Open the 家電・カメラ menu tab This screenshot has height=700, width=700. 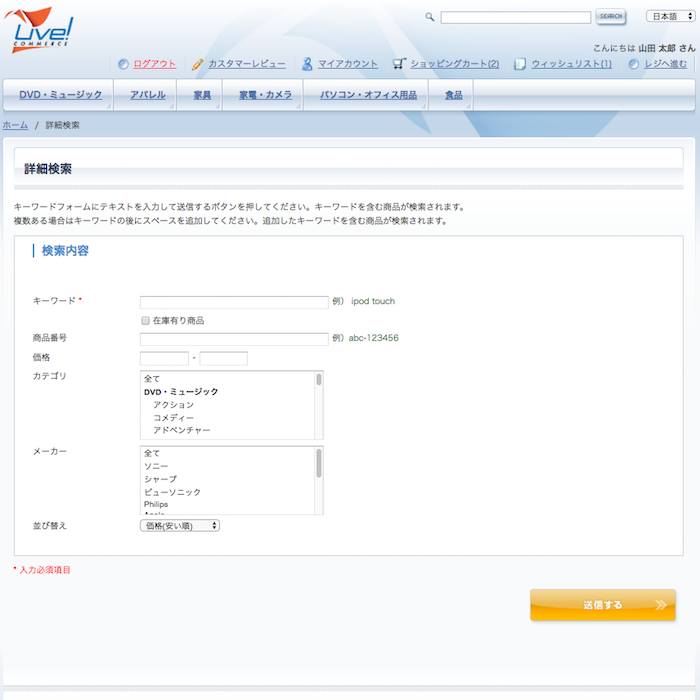point(265,95)
